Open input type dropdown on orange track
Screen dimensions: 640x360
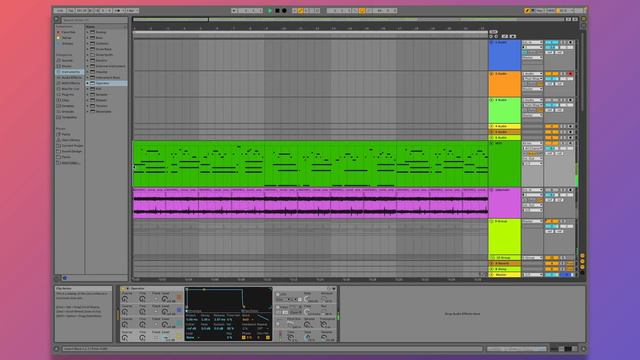click(x=533, y=74)
